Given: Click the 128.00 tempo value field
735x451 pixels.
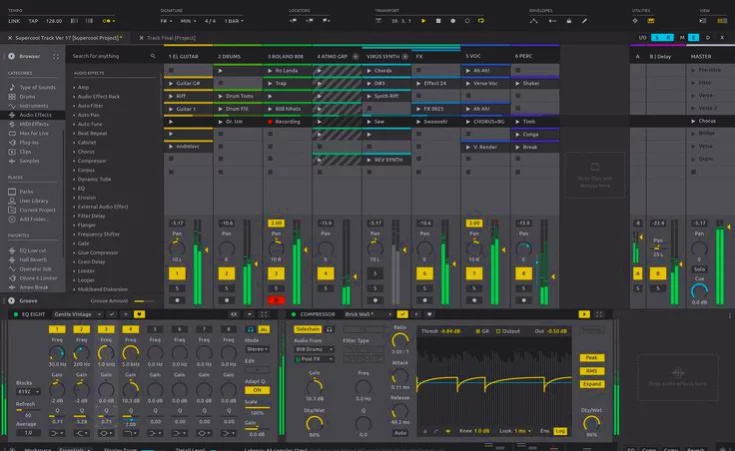Looking at the screenshot, I should [54, 21].
